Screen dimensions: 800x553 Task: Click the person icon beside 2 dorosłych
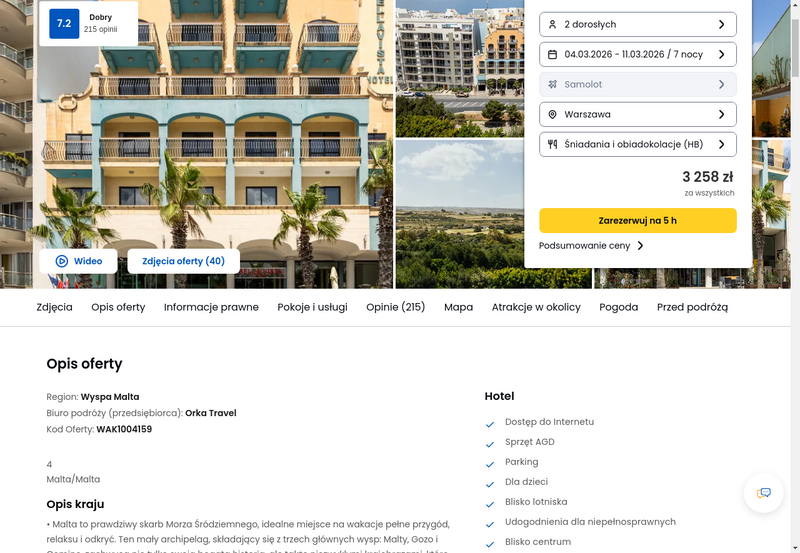[x=552, y=24]
